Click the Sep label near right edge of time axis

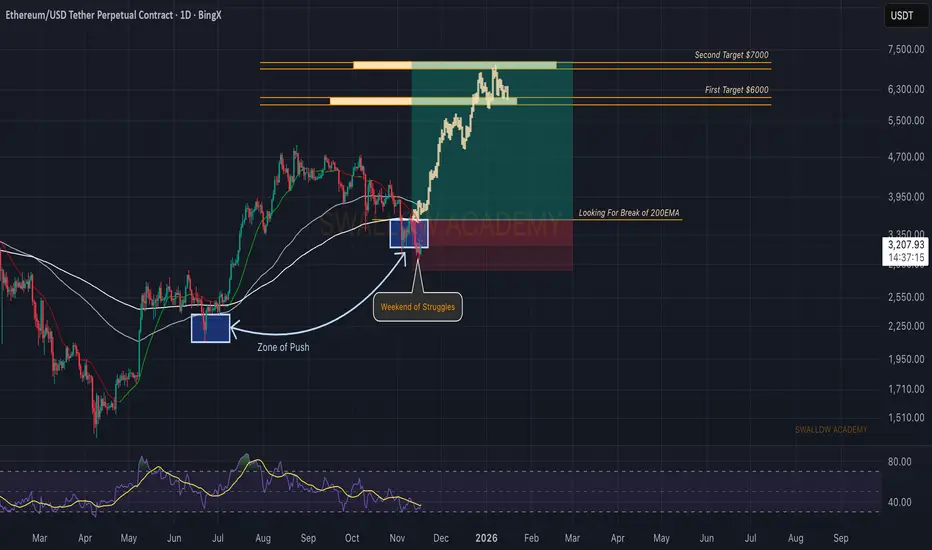840,538
